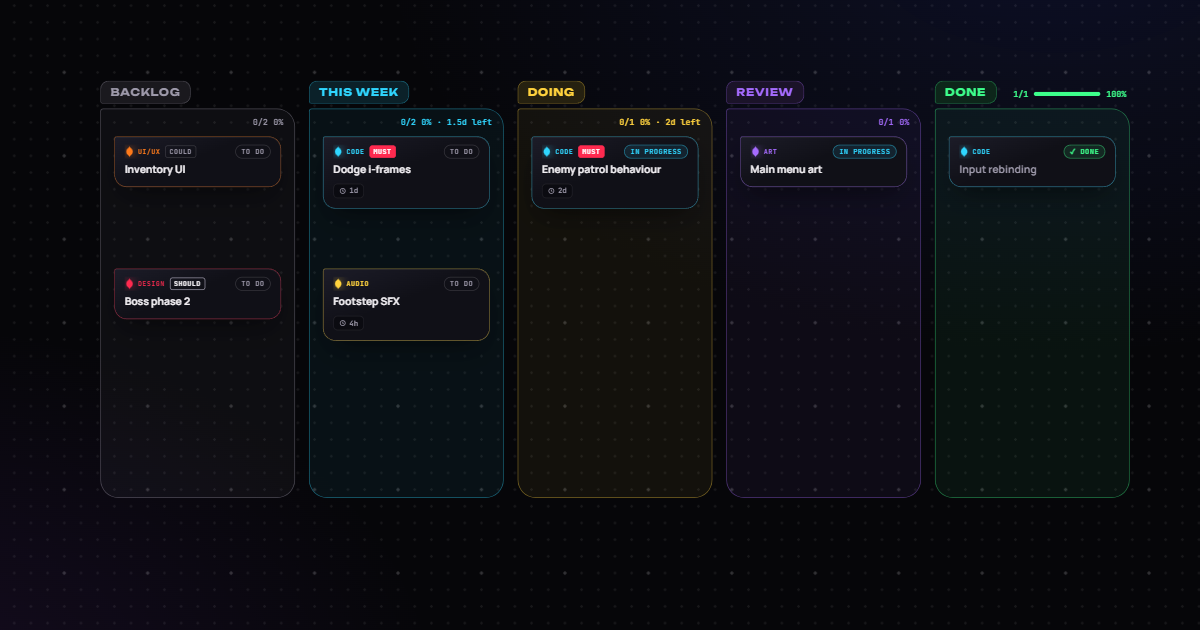The width and height of the screenshot is (1200, 630).
Task: Open the Main menu art card title
Action: coord(786,170)
